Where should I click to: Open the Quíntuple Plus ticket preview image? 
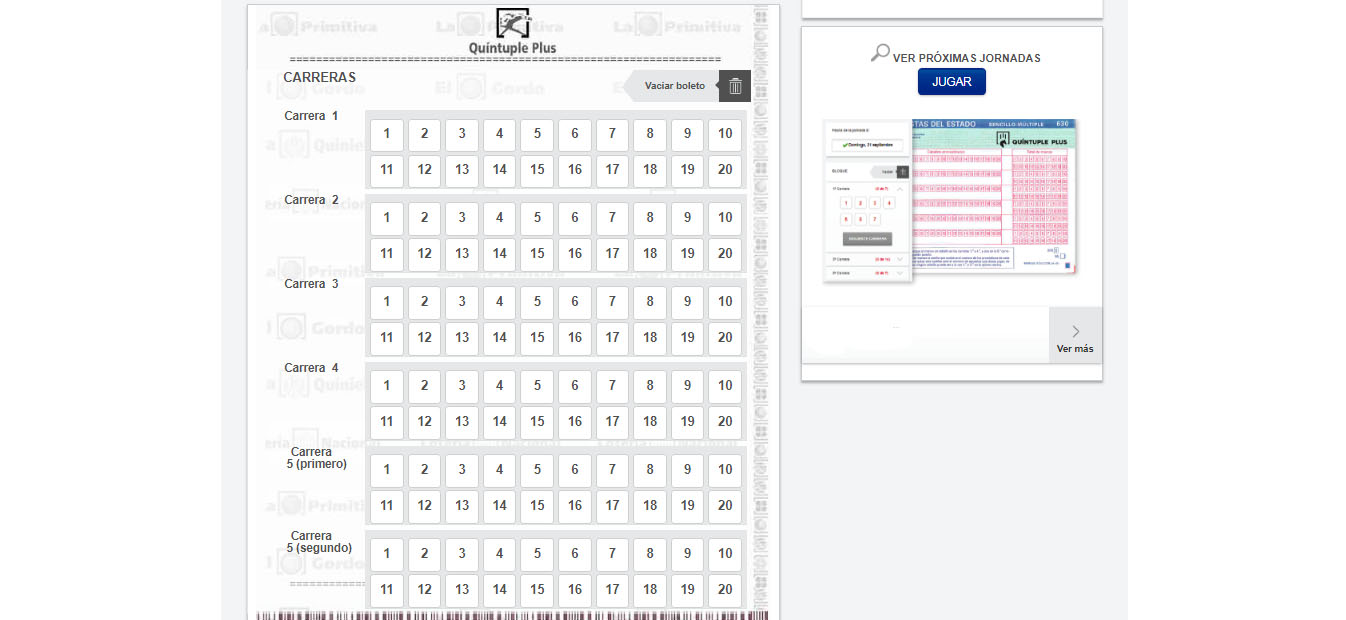coord(950,200)
